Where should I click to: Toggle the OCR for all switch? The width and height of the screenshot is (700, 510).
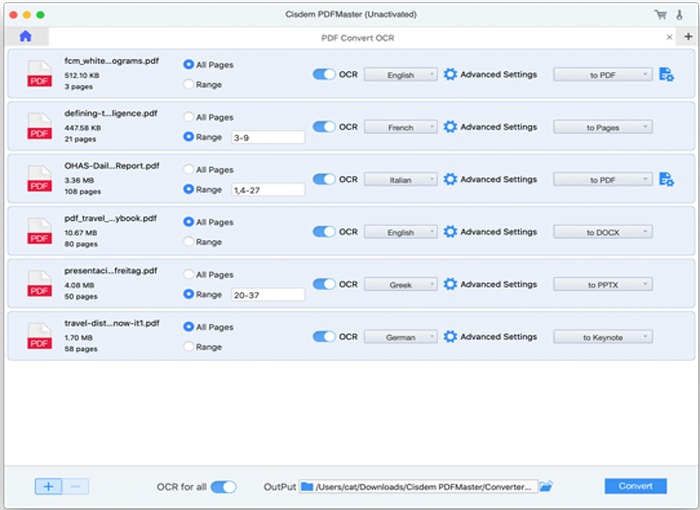click(x=224, y=487)
